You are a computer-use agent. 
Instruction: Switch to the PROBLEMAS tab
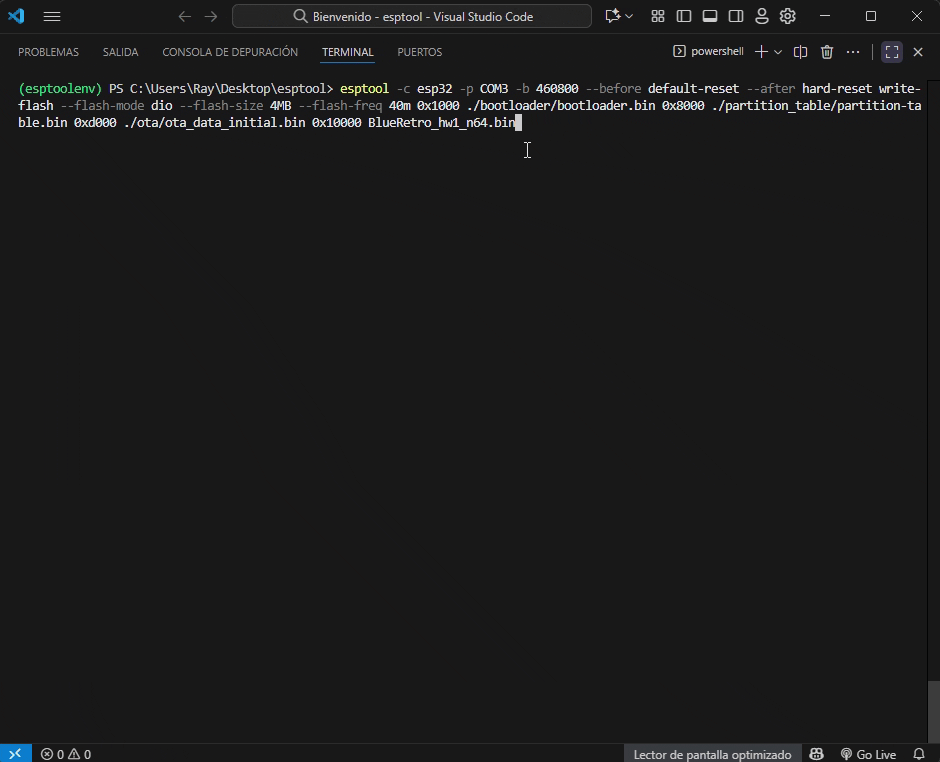coord(48,52)
